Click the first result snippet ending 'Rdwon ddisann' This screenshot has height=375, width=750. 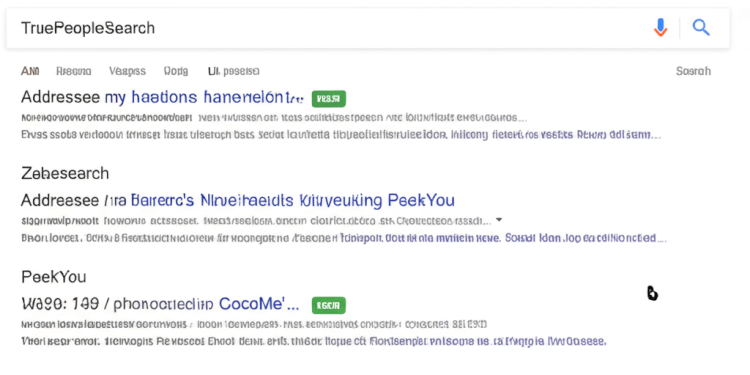point(341,135)
